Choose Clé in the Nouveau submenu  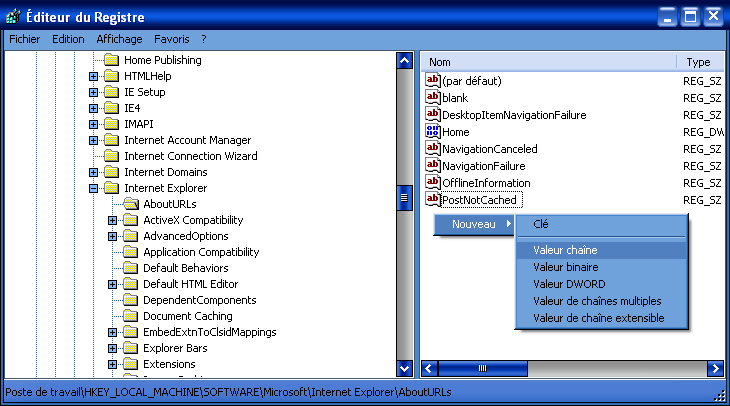pyautogui.click(x=601, y=224)
